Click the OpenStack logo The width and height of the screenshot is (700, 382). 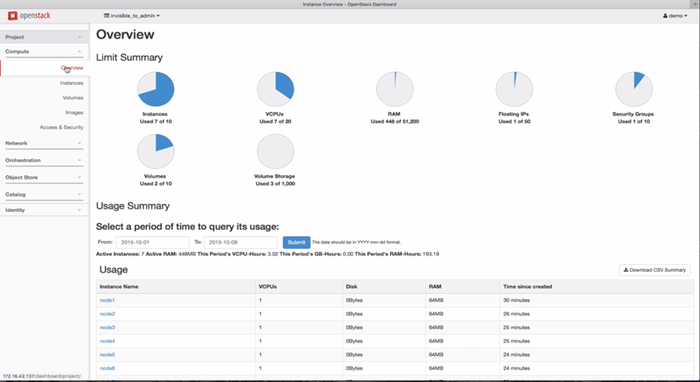point(29,16)
